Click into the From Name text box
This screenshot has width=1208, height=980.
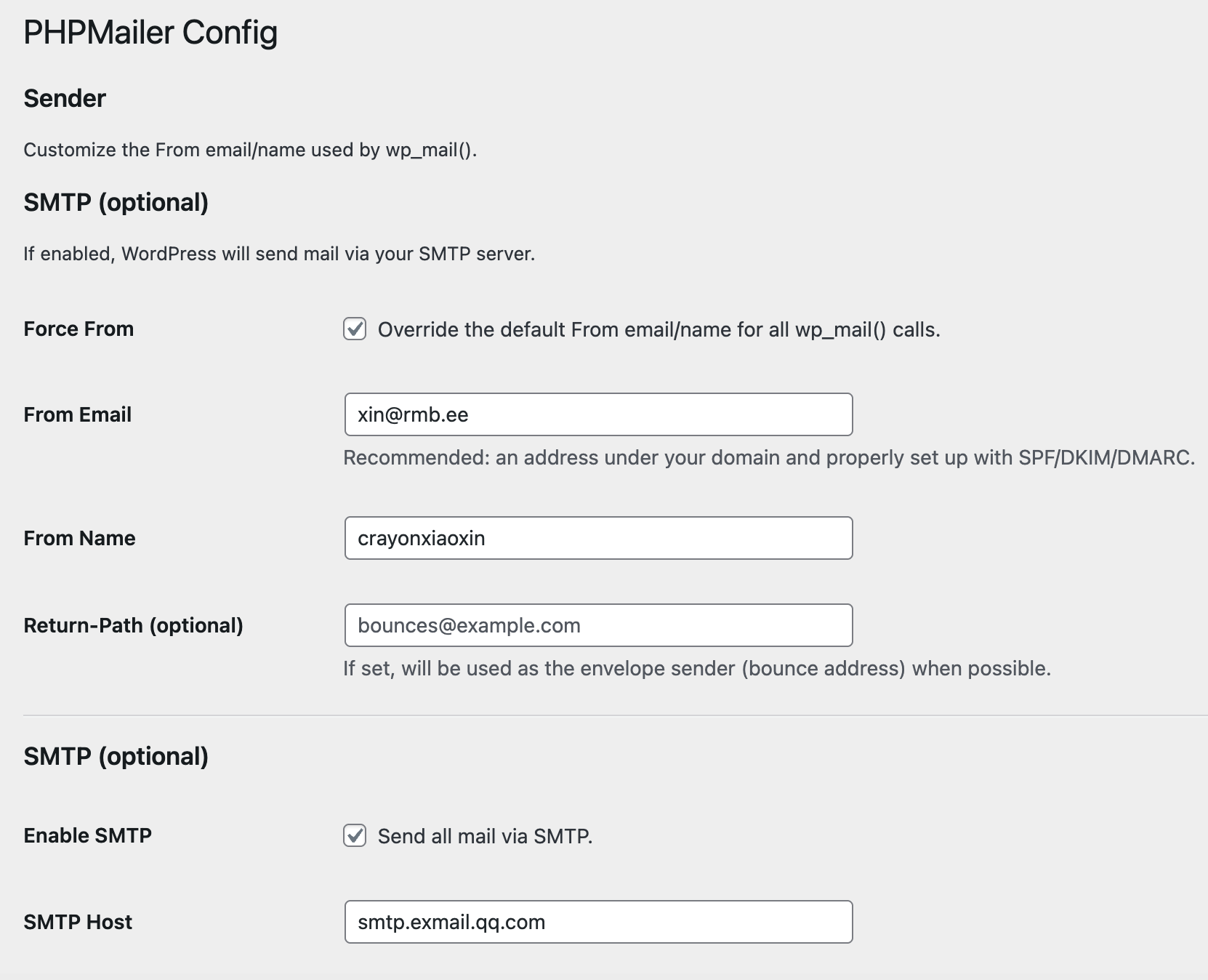point(598,538)
